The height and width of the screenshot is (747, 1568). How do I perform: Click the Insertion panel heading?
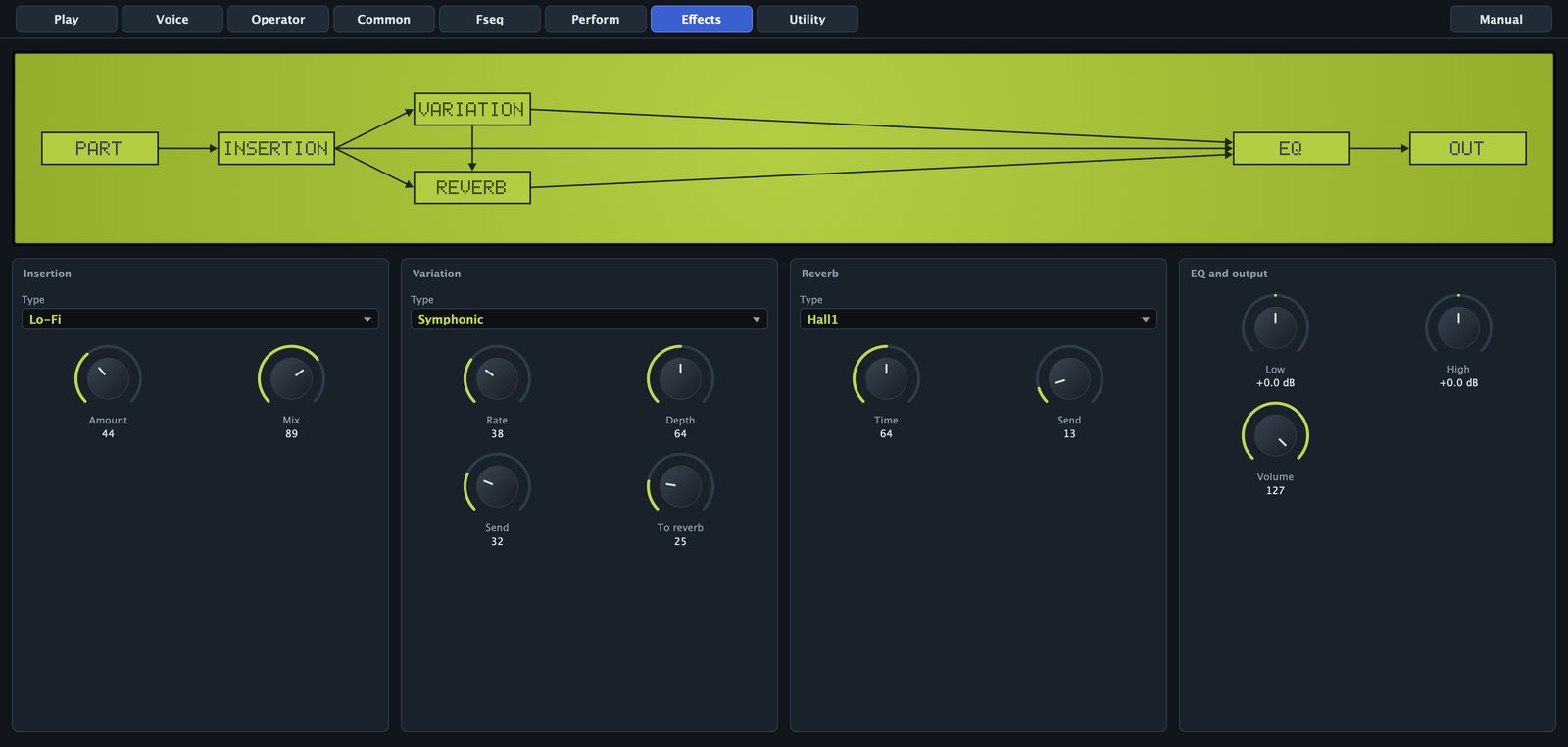point(47,274)
